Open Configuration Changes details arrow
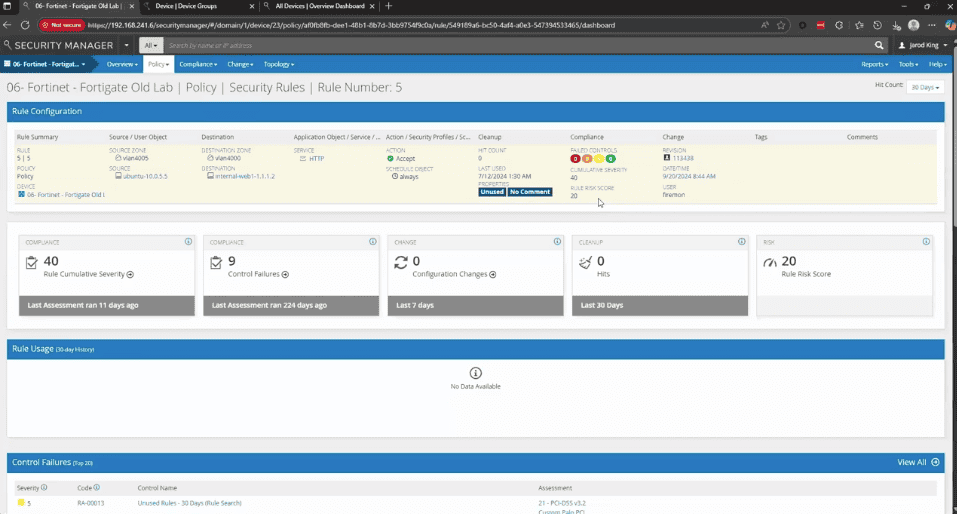The image size is (957, 514). (x=493, y=275)
